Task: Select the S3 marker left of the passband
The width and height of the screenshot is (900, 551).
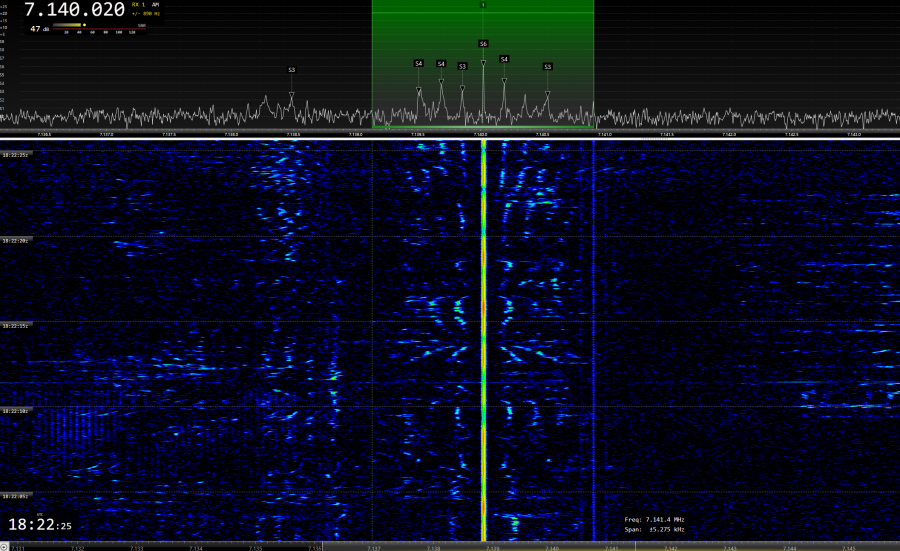Action: (x=292, y=70)
